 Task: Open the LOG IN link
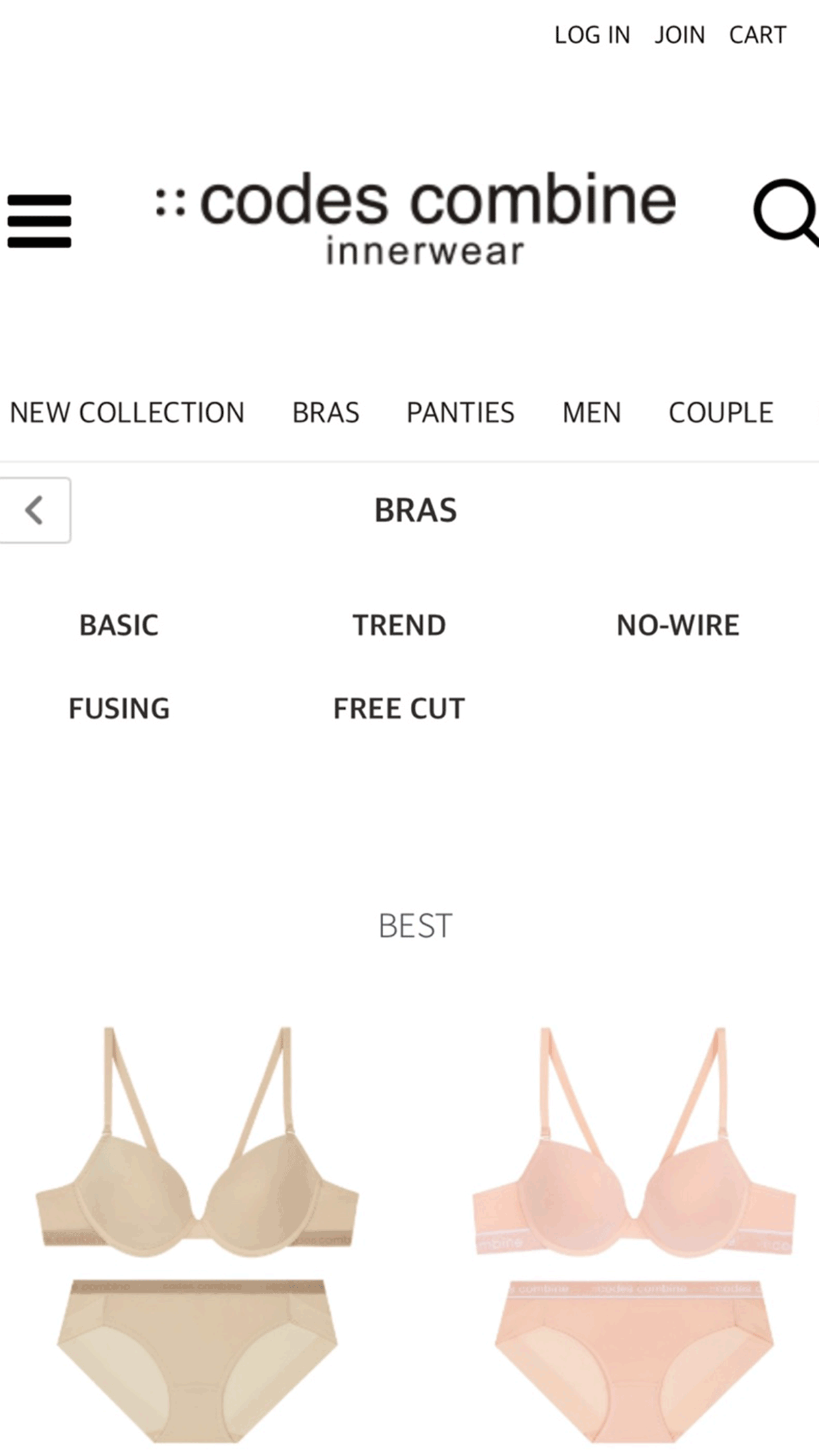(x=591, y=35)
